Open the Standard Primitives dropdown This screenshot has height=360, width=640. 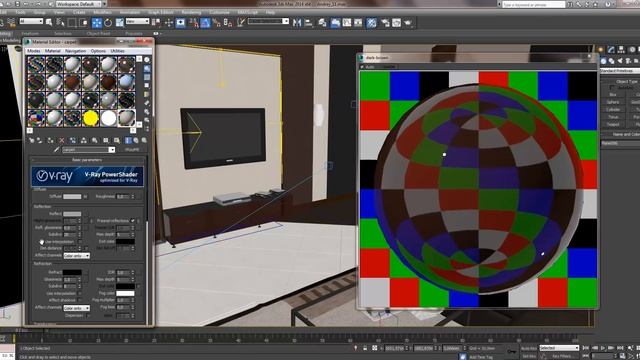[620, 71]
